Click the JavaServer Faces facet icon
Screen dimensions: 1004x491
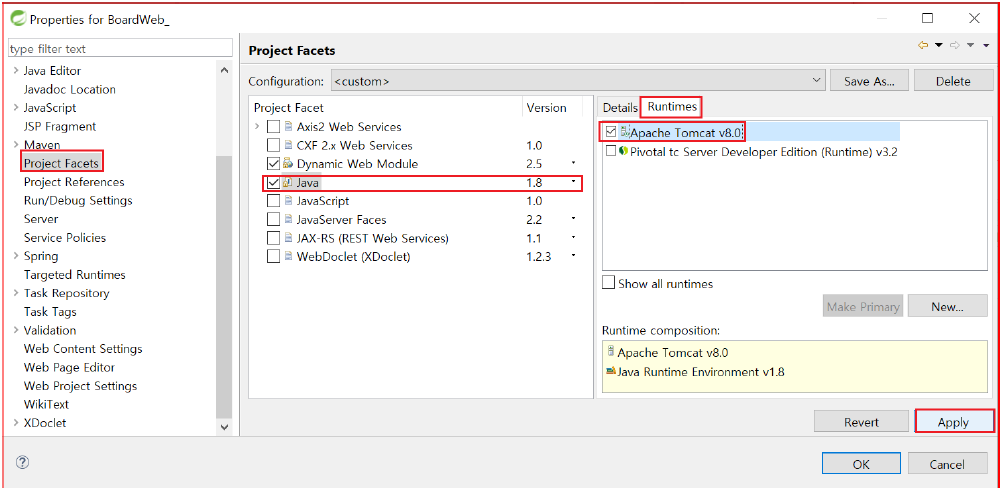click(287, 220)
